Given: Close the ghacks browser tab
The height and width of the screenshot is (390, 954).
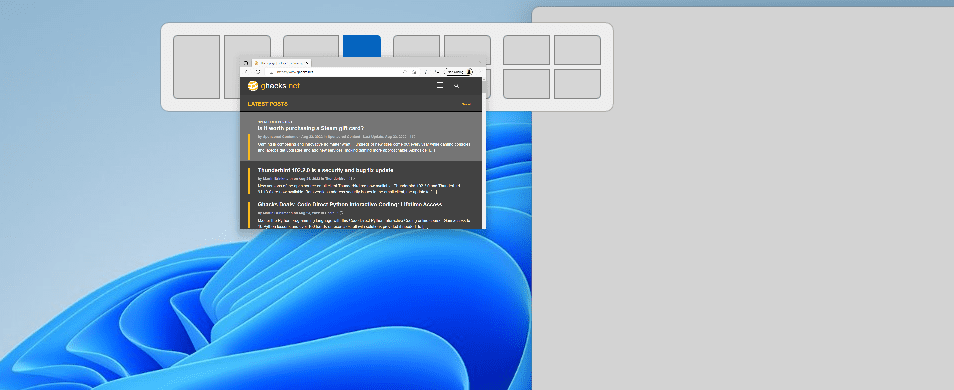Looking at the screenshot, I should point(307,63).
